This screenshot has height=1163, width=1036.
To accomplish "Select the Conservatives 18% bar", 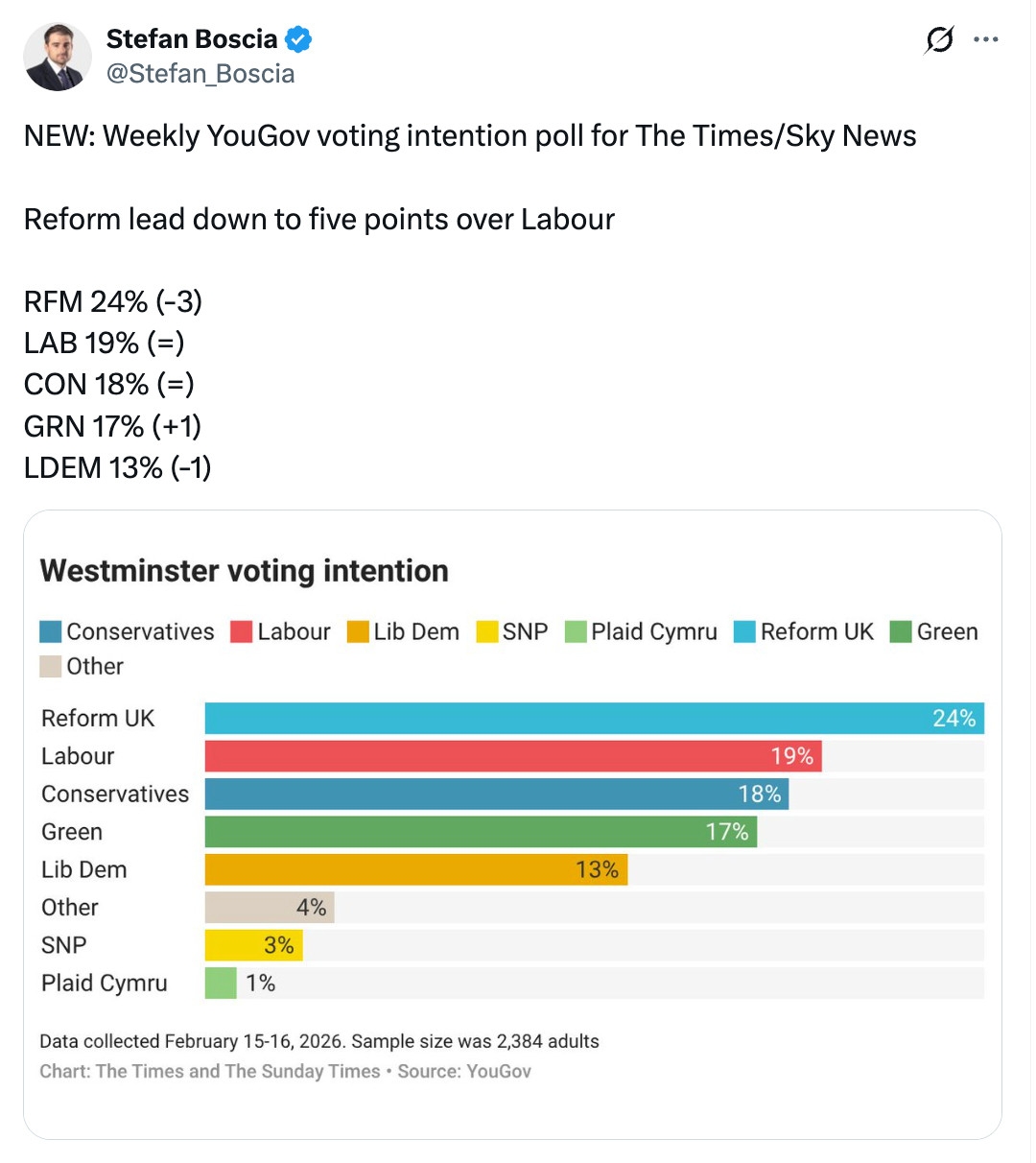I will tap(496, 794).
